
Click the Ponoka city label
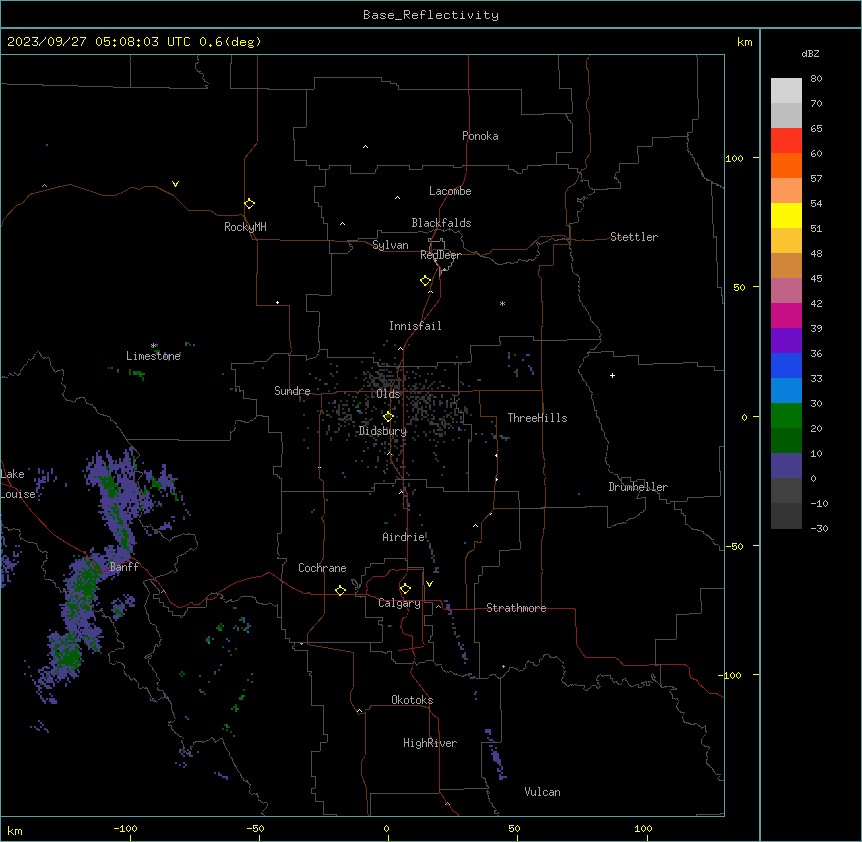(x=480, y=136)
